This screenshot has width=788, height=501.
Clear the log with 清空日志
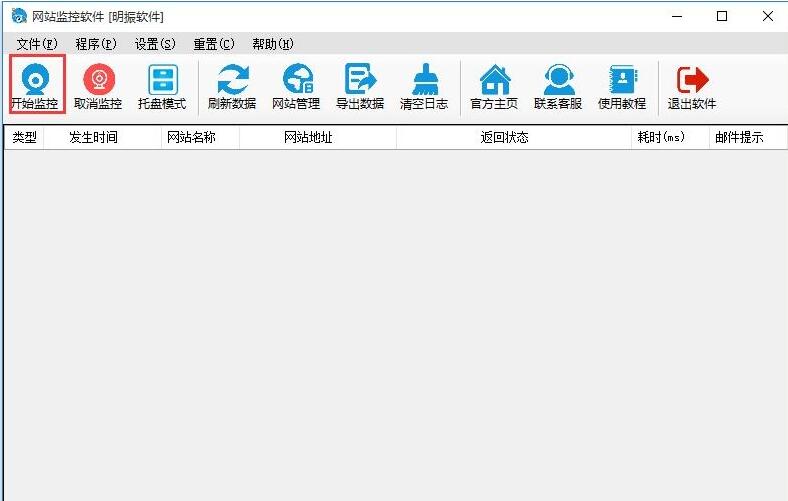click(424, 86)
